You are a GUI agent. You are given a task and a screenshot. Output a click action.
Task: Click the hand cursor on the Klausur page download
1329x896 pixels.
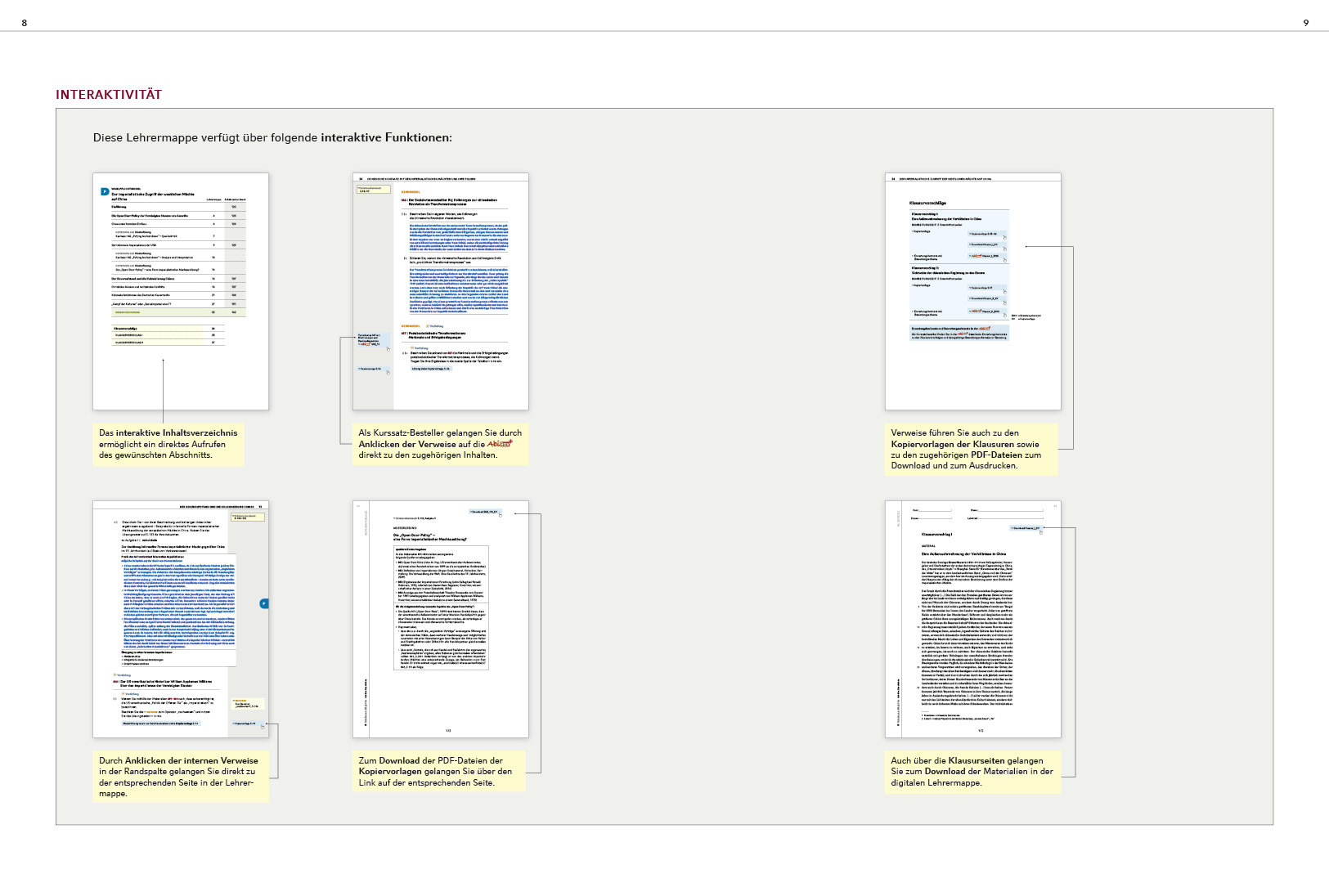pos(1041,531)
